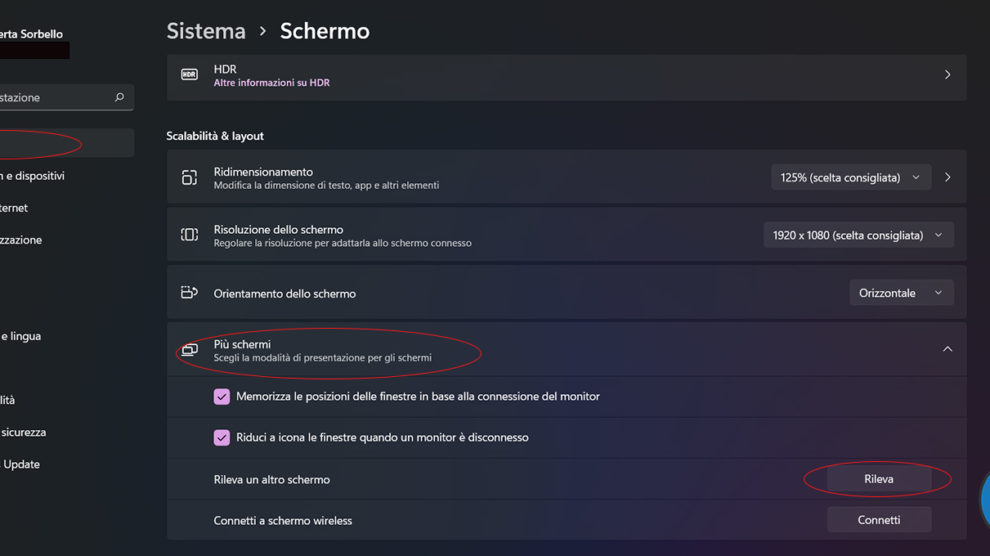Click the Risoluzione dello schermo icon
Image resolution: width=990 pixels, height=556 pixels.
pyautogui.click(x=189, y=235)
